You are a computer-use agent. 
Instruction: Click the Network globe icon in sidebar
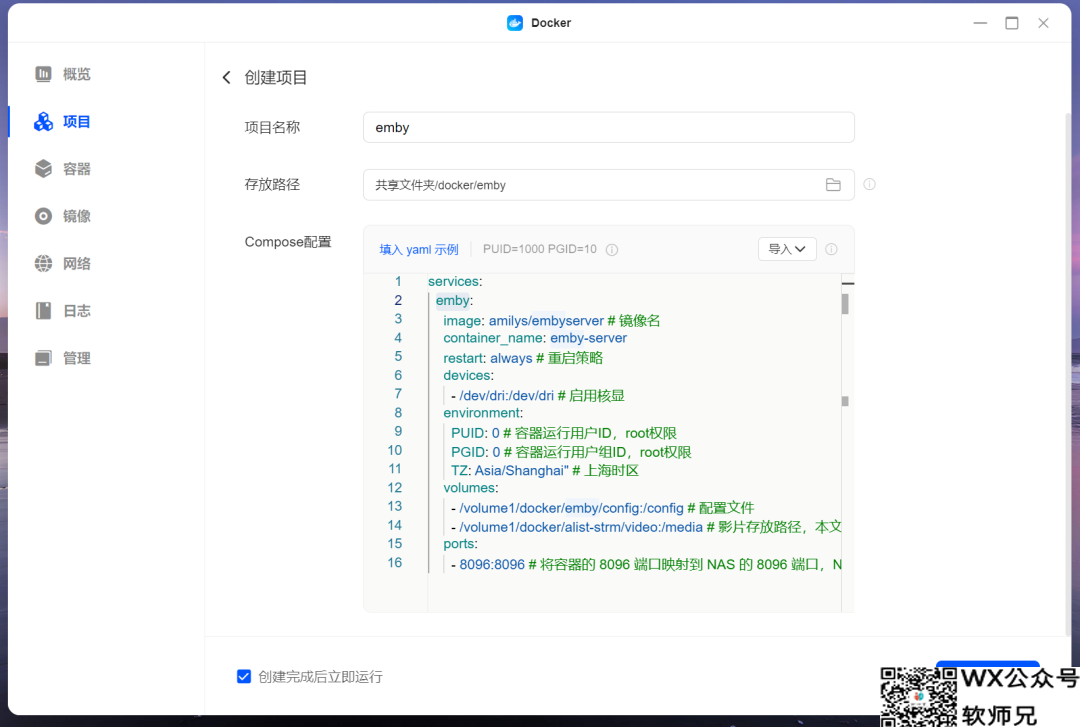coord(43,264)
